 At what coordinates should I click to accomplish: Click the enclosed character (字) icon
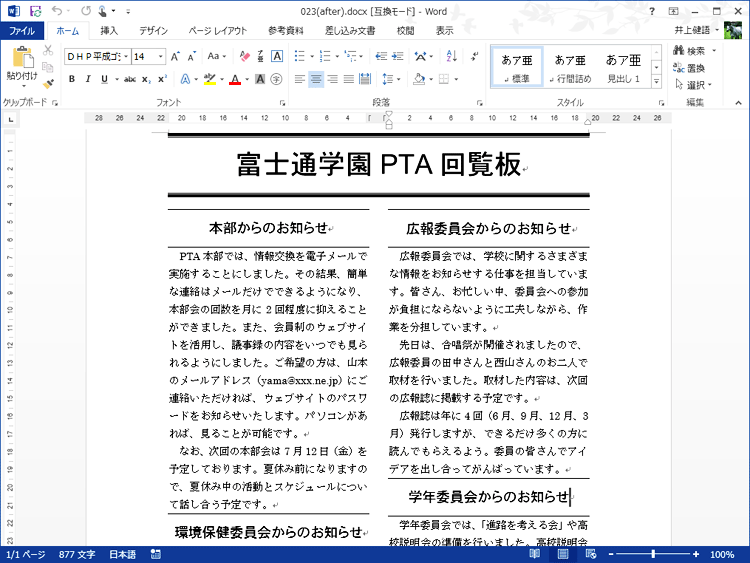point(276,79)
